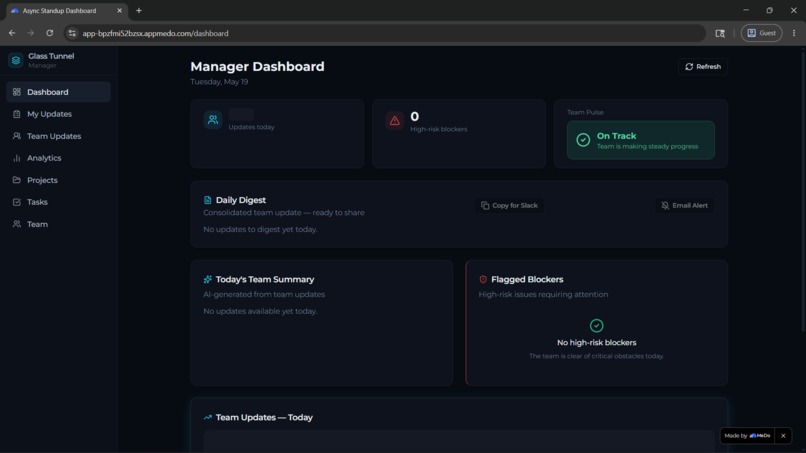Click the page vertical scrollbar
Screen dimensions: 806x453
(x=803, y=190)
